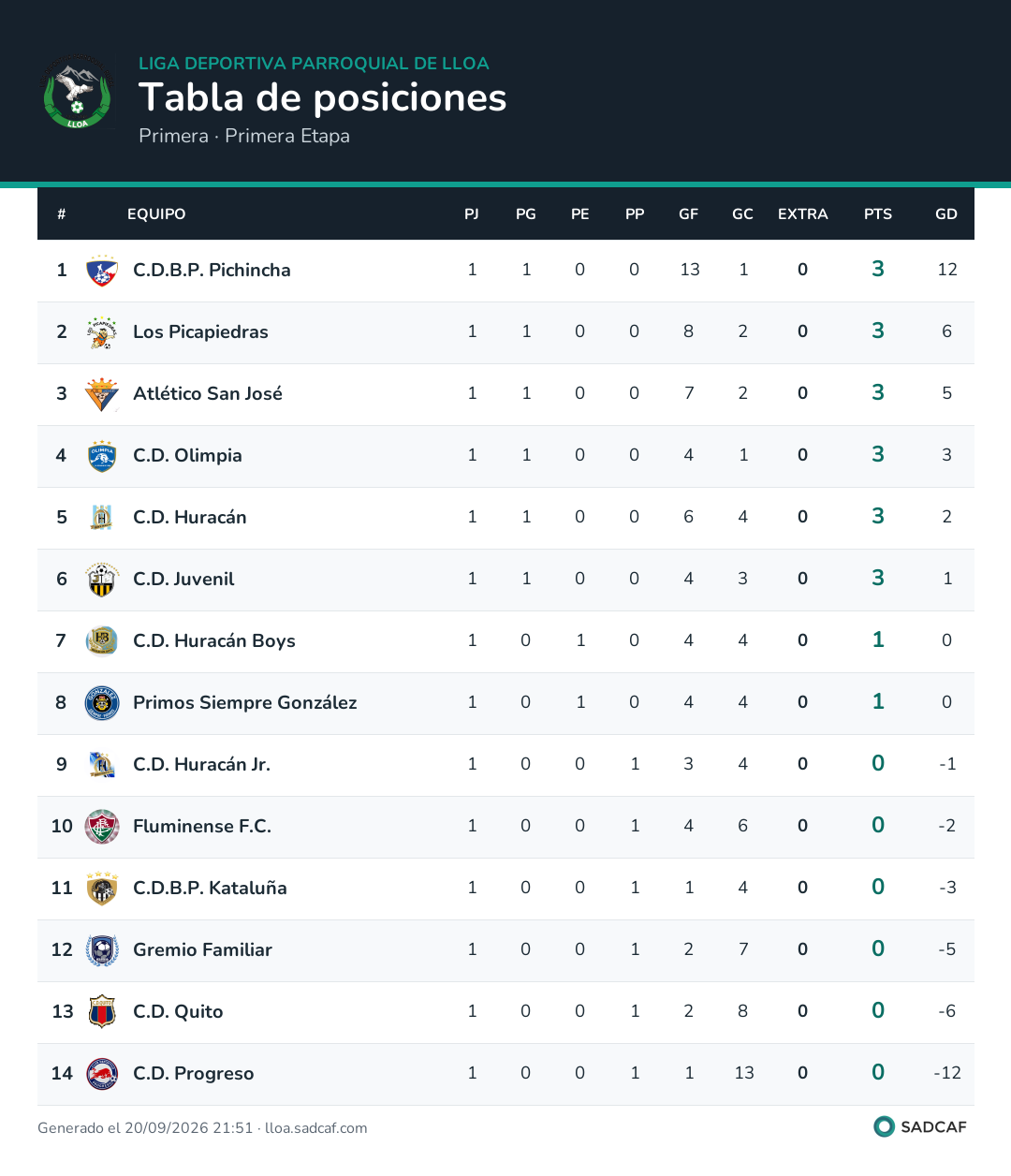Select the PTS column header
Viewport: 1011px width, 1176px height.
(878, 214)
